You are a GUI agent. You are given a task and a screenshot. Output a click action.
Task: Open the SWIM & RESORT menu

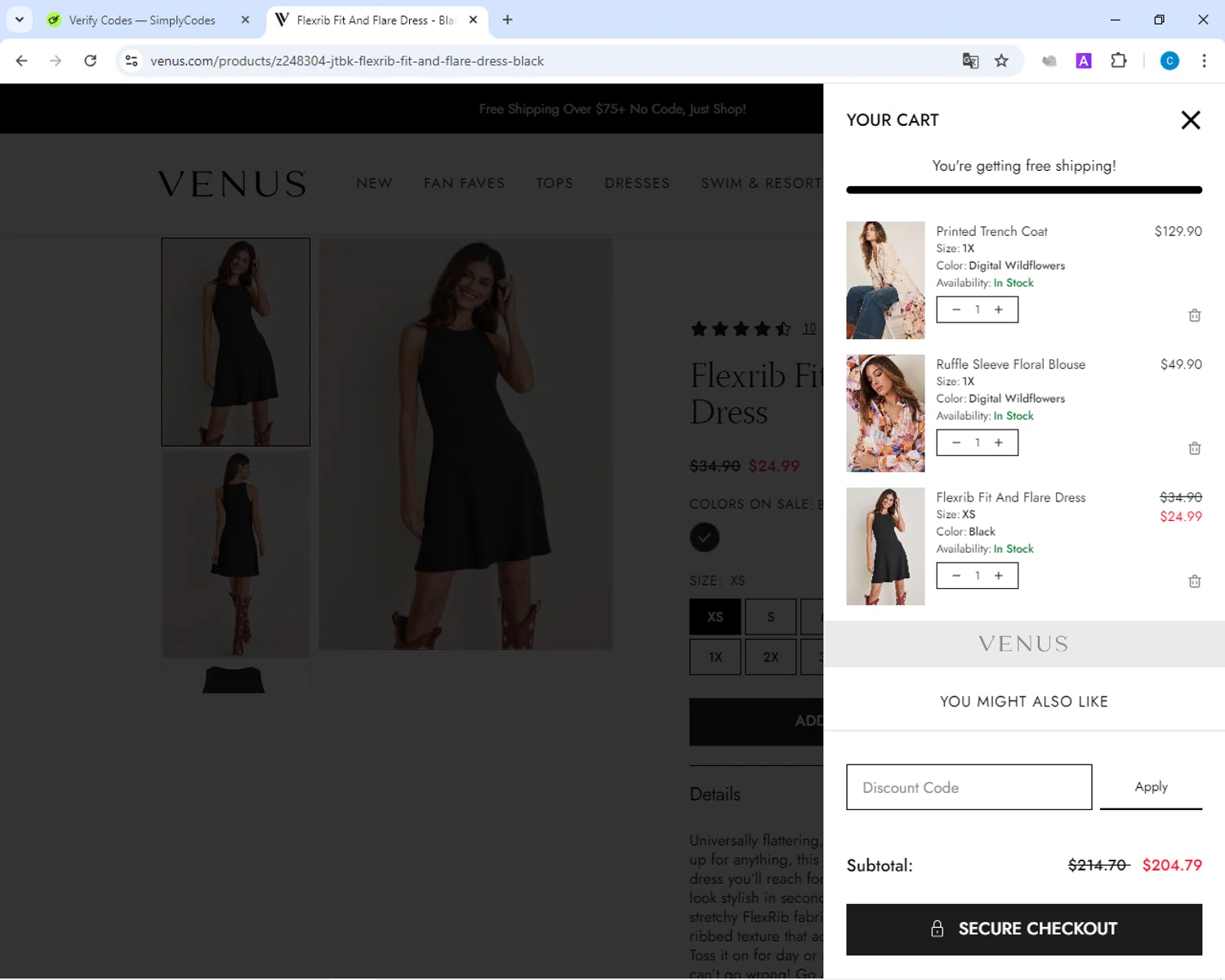[x=761, y=183]
